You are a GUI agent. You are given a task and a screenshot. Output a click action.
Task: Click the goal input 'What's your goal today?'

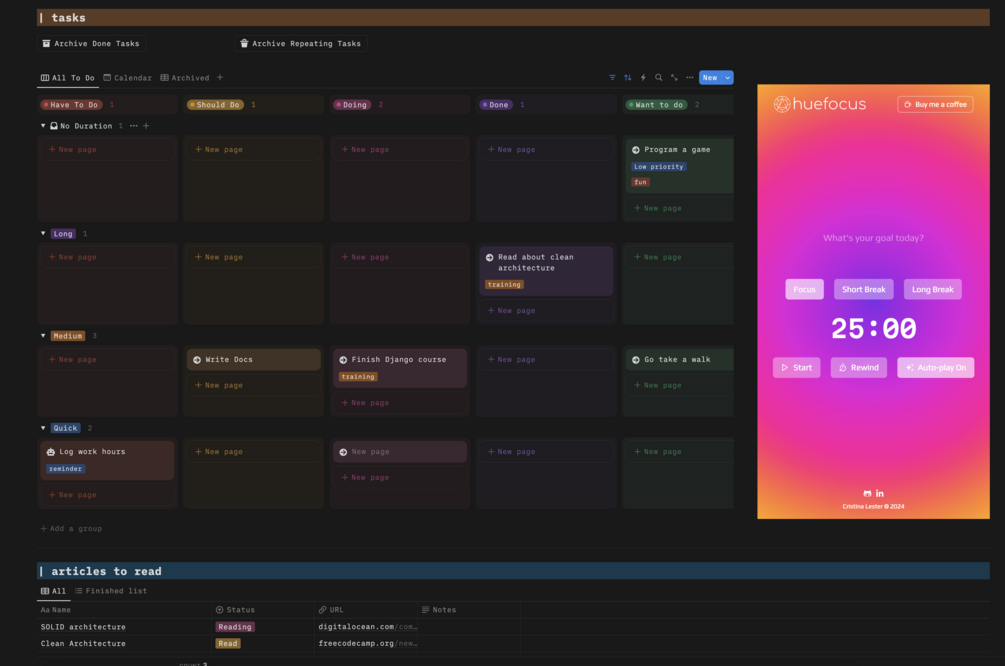(873, 238)
